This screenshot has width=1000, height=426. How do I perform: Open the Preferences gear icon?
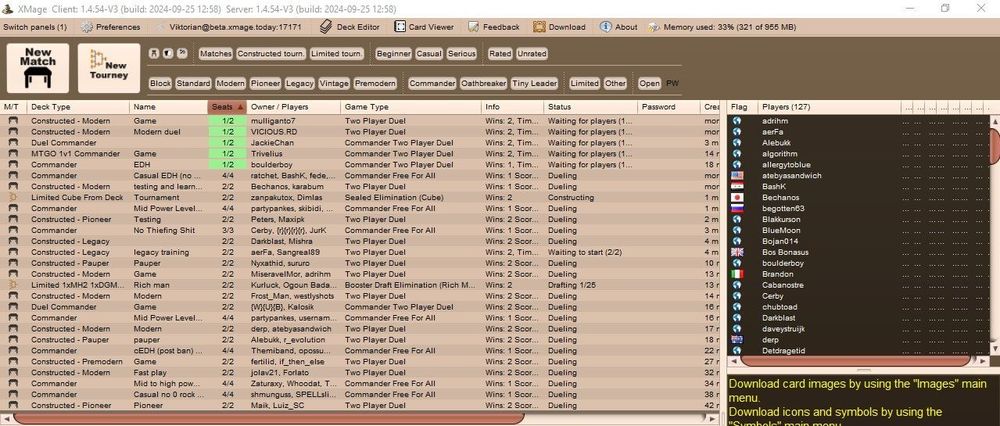click(x=87, y=27)
